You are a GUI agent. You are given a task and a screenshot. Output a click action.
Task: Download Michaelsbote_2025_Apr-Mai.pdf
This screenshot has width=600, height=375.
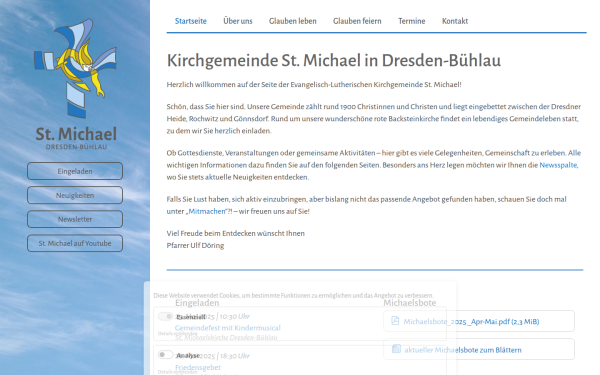tap(471, 321)
